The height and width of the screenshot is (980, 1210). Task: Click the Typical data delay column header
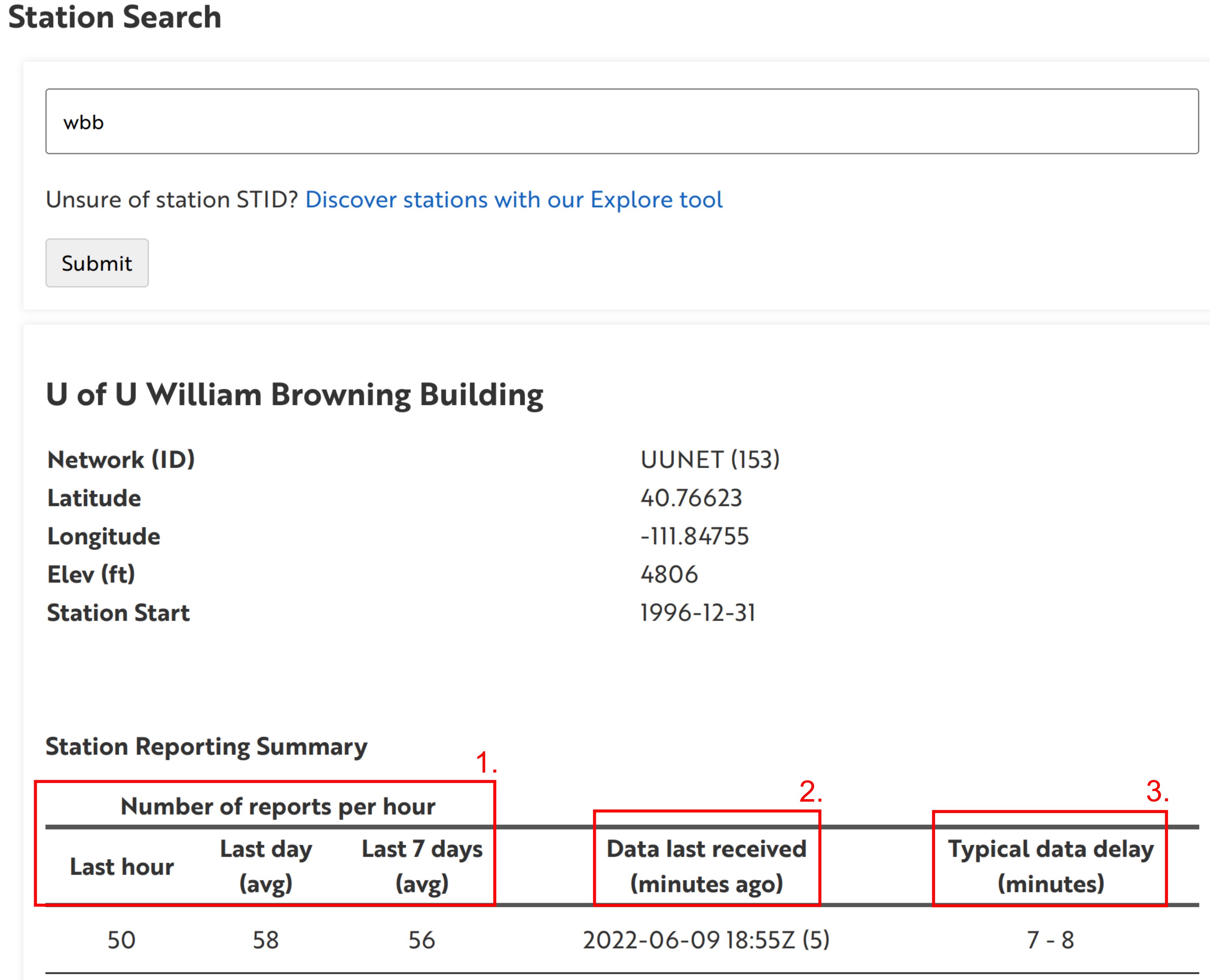point(1050,866)
